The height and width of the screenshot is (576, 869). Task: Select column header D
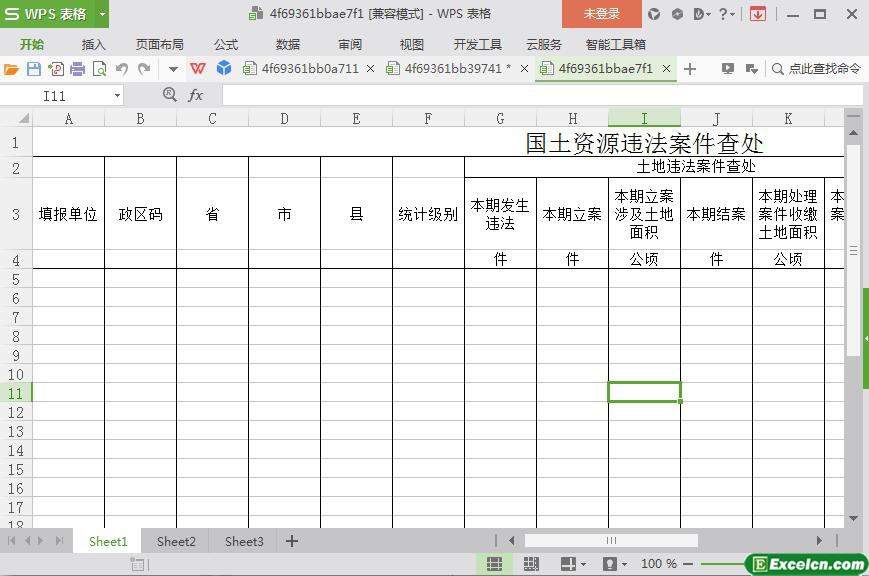pos(284,118)
